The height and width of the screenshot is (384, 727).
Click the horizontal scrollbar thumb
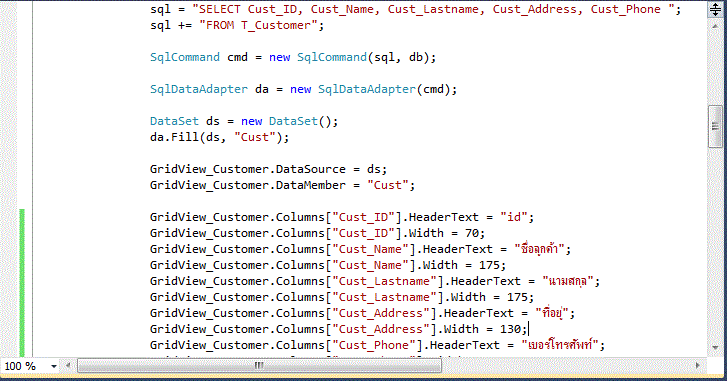click(259, 366)
